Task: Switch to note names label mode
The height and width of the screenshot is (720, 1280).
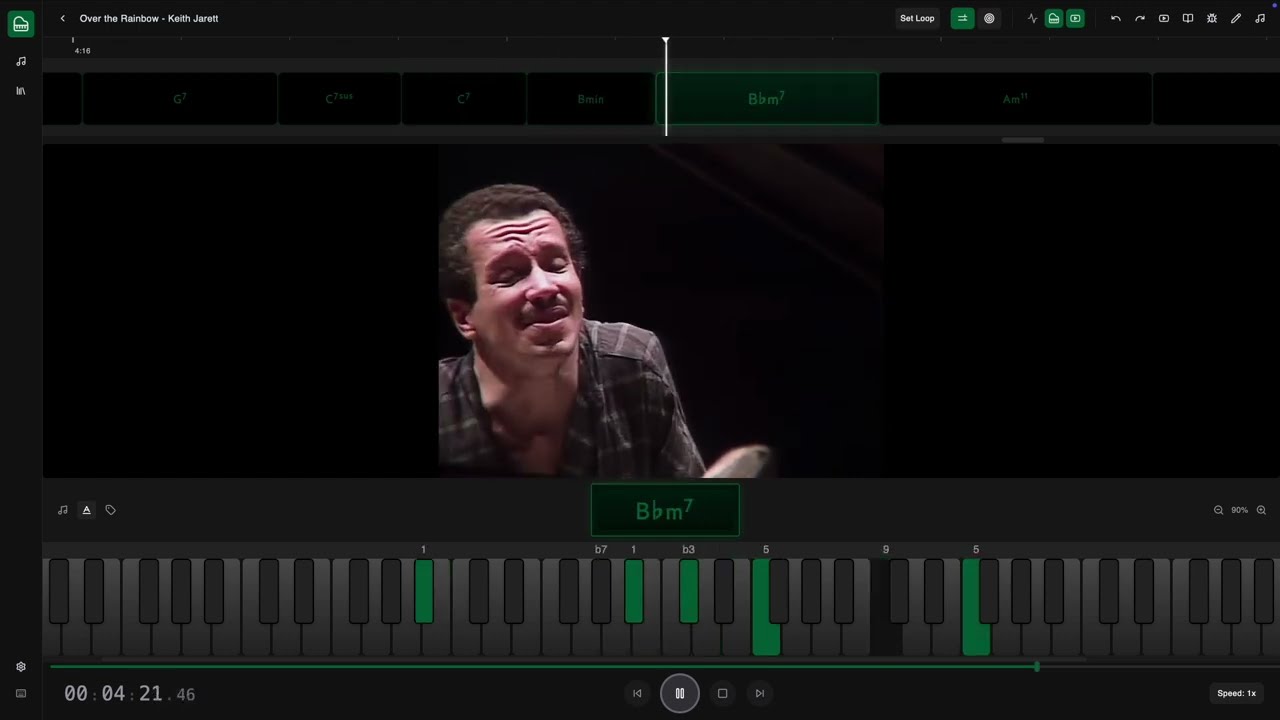Action: [x=63, y=510]
